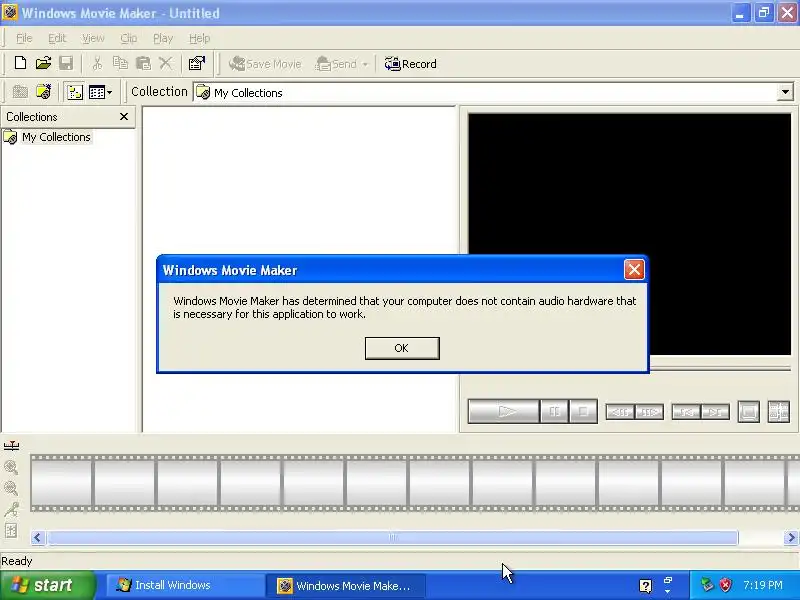Click the taskbar restore toolbar icon

pos(667,581)
